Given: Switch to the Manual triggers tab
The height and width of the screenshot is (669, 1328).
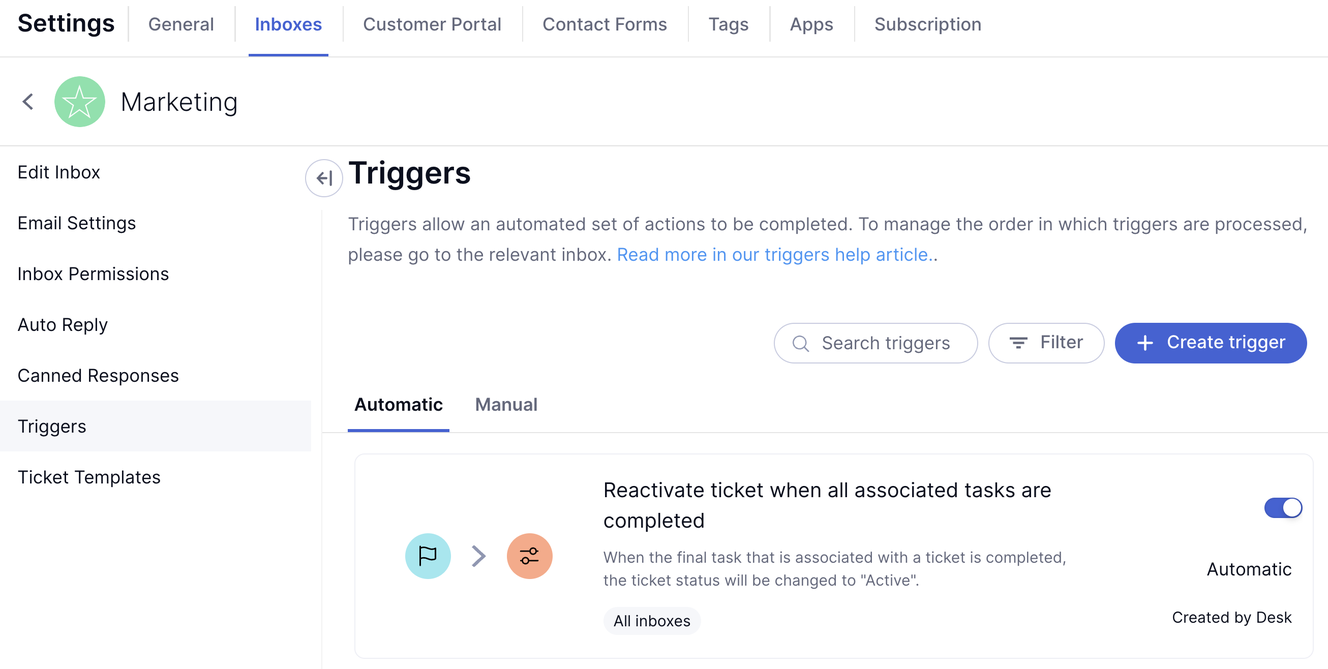Looking at the screenshot, I should (506, 405).
